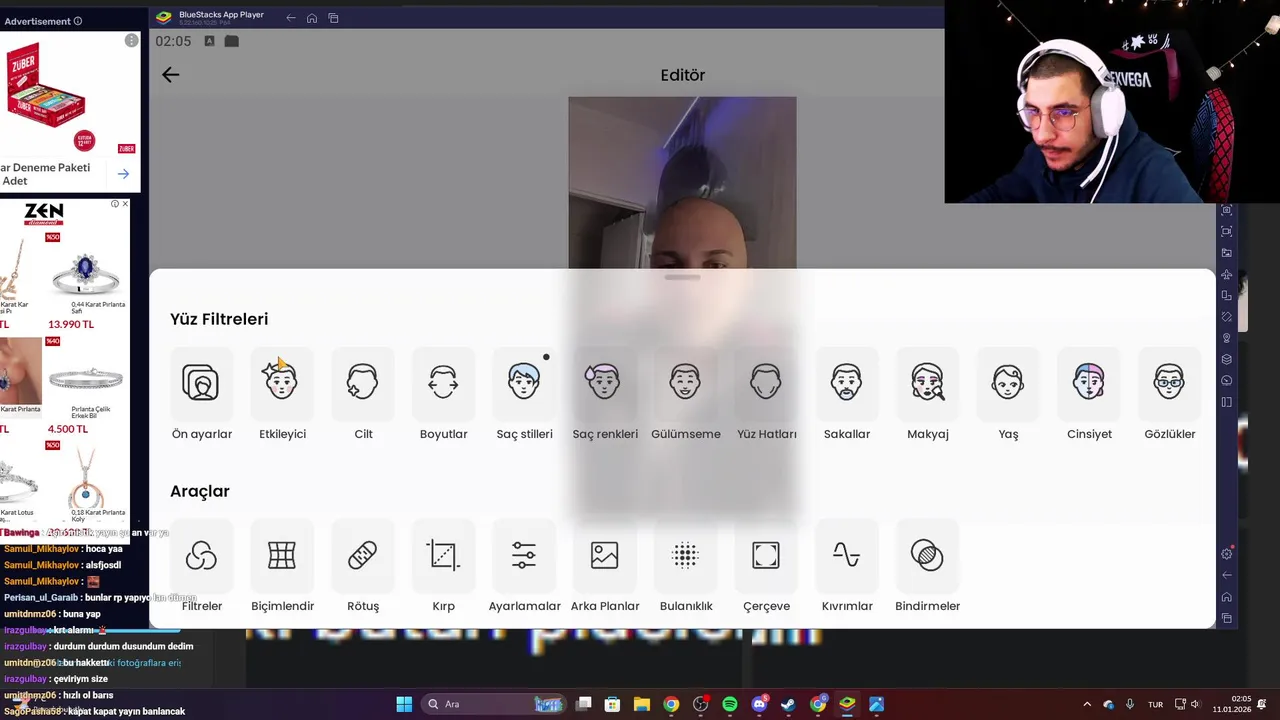The height and width of the screenshot is (720, 1280).
Task: Click BlueStacks title bar home icon
Action: [x=312, y=18]
